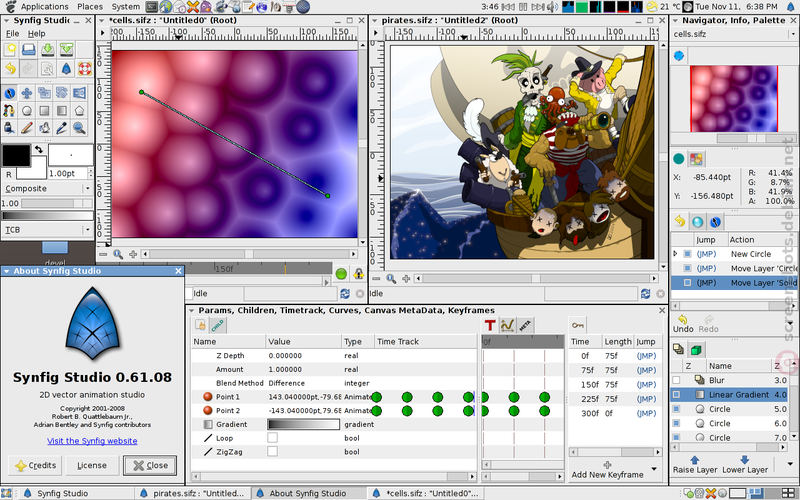Toggle history checkbox for Move Layer 'Circle'

click(687, 268)
